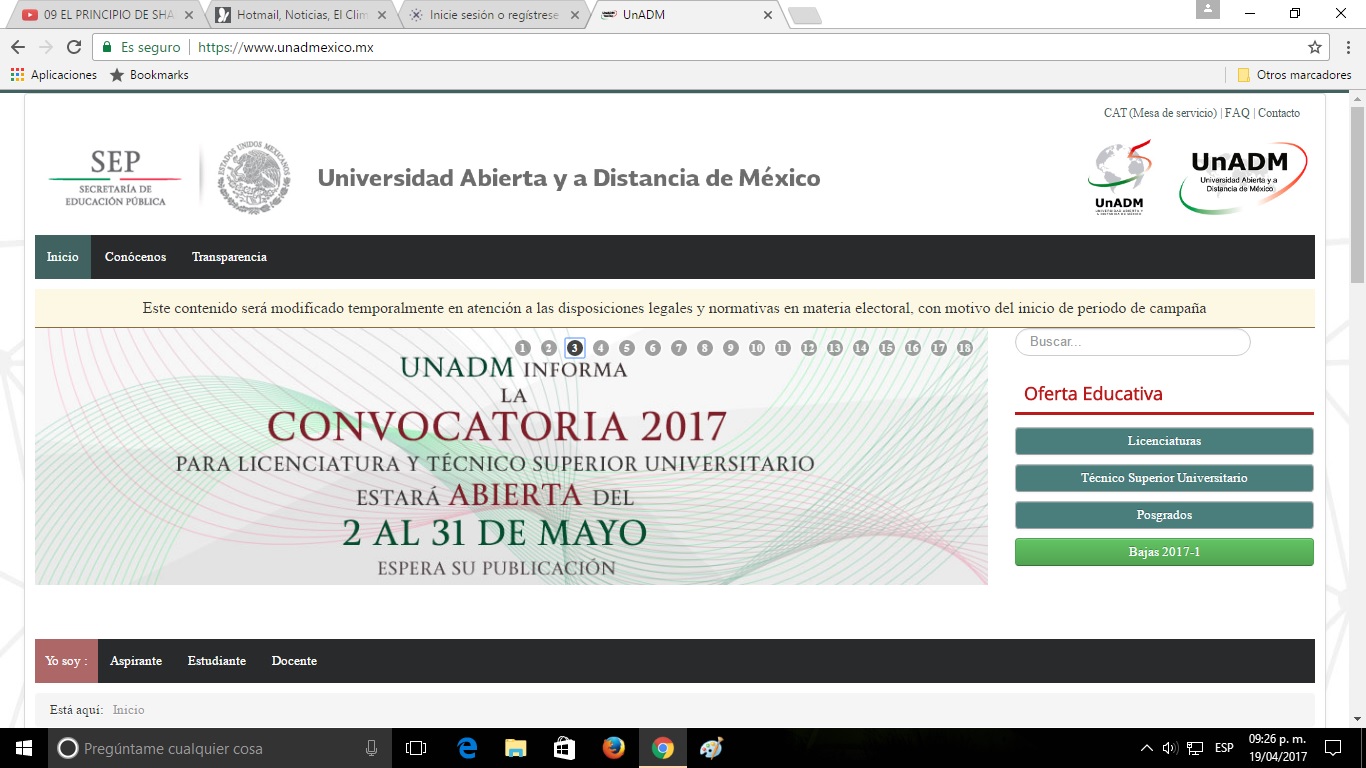Go back using the browser back arrow
Image resolution: width=1366 pixels, height=768 pixels.
pos(18,47)
